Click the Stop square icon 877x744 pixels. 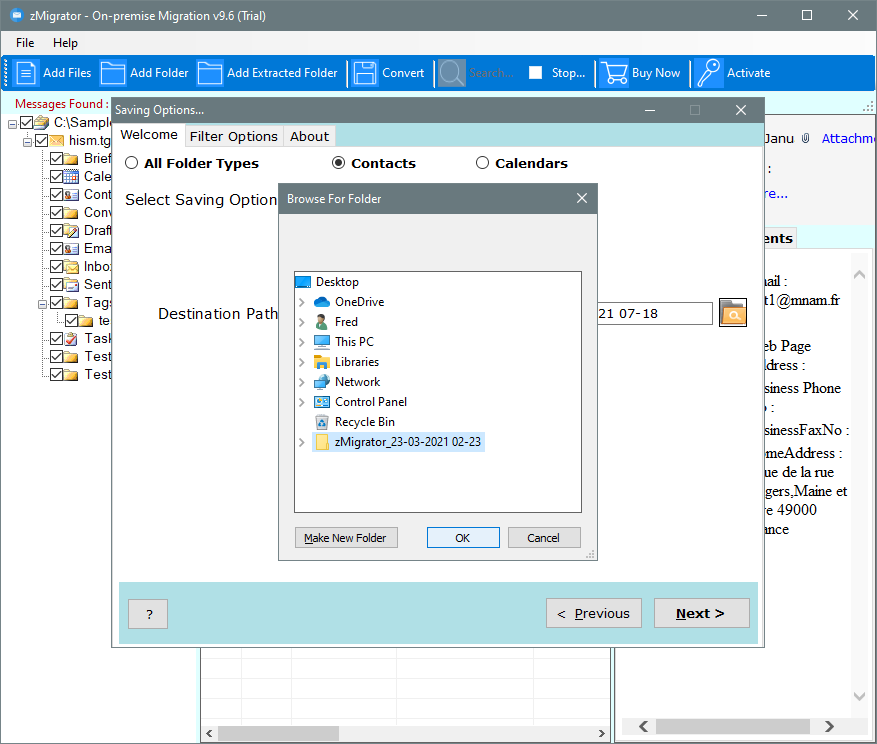[535, 73]
